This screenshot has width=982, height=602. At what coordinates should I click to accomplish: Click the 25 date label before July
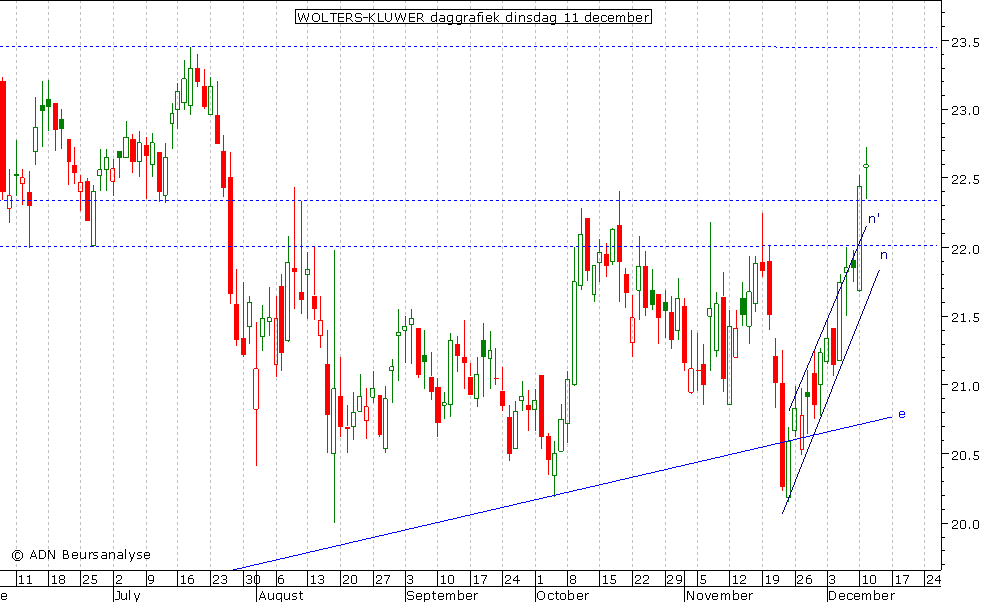[x=90, y=579]
